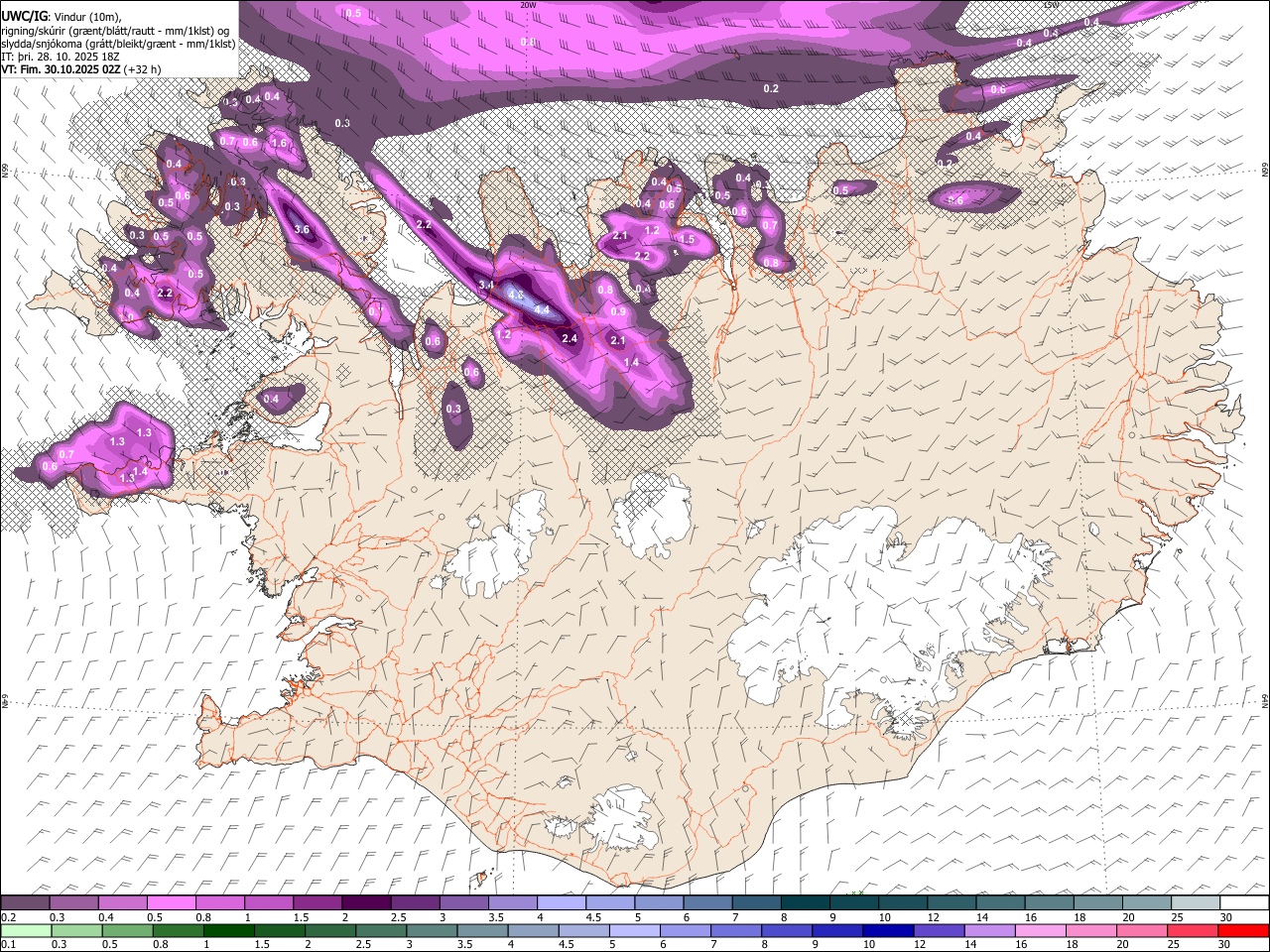Viewport: 1270px width, 952px height.
Task: Click the bright red 30 swatch in rain legend
Action: 1244,930
